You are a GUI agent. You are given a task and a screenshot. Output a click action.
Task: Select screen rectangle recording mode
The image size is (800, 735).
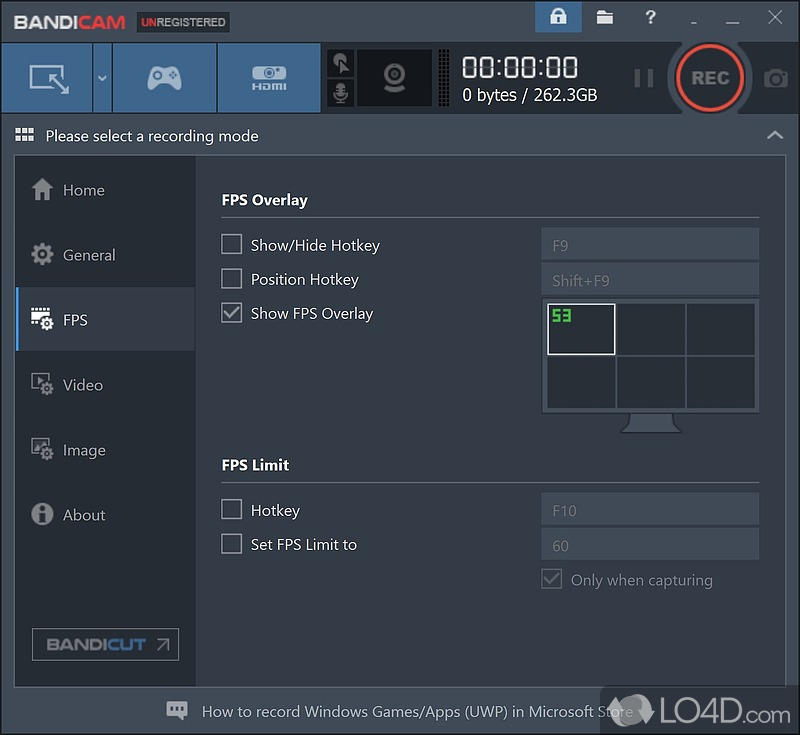click(x=47, y=78)
